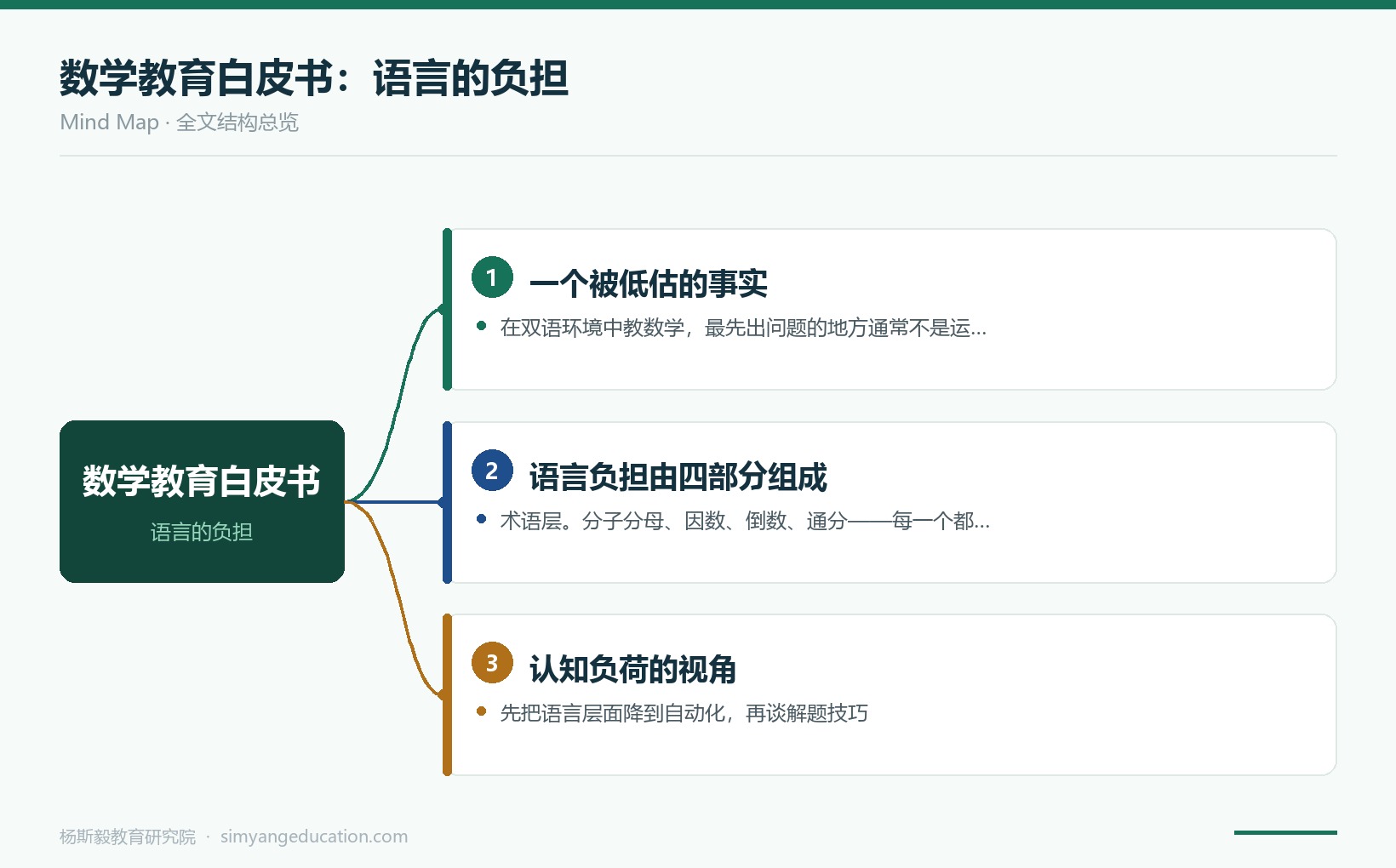Open simyangeducation.com footer link
Viewport: 1396px width, 868px height.
click(x=314, y=837)
